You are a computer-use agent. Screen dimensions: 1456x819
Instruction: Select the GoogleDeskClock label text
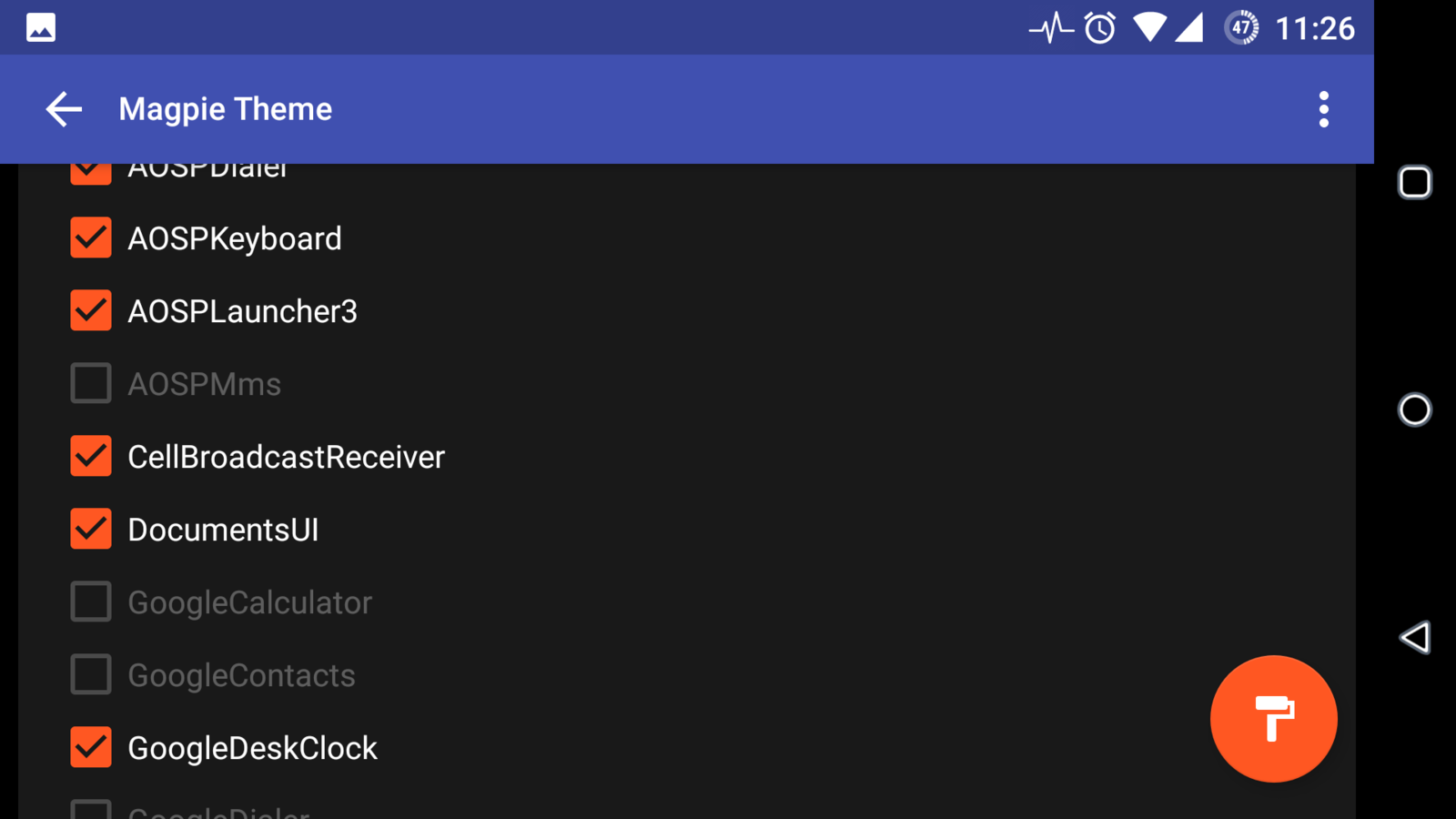pos(252,748)
